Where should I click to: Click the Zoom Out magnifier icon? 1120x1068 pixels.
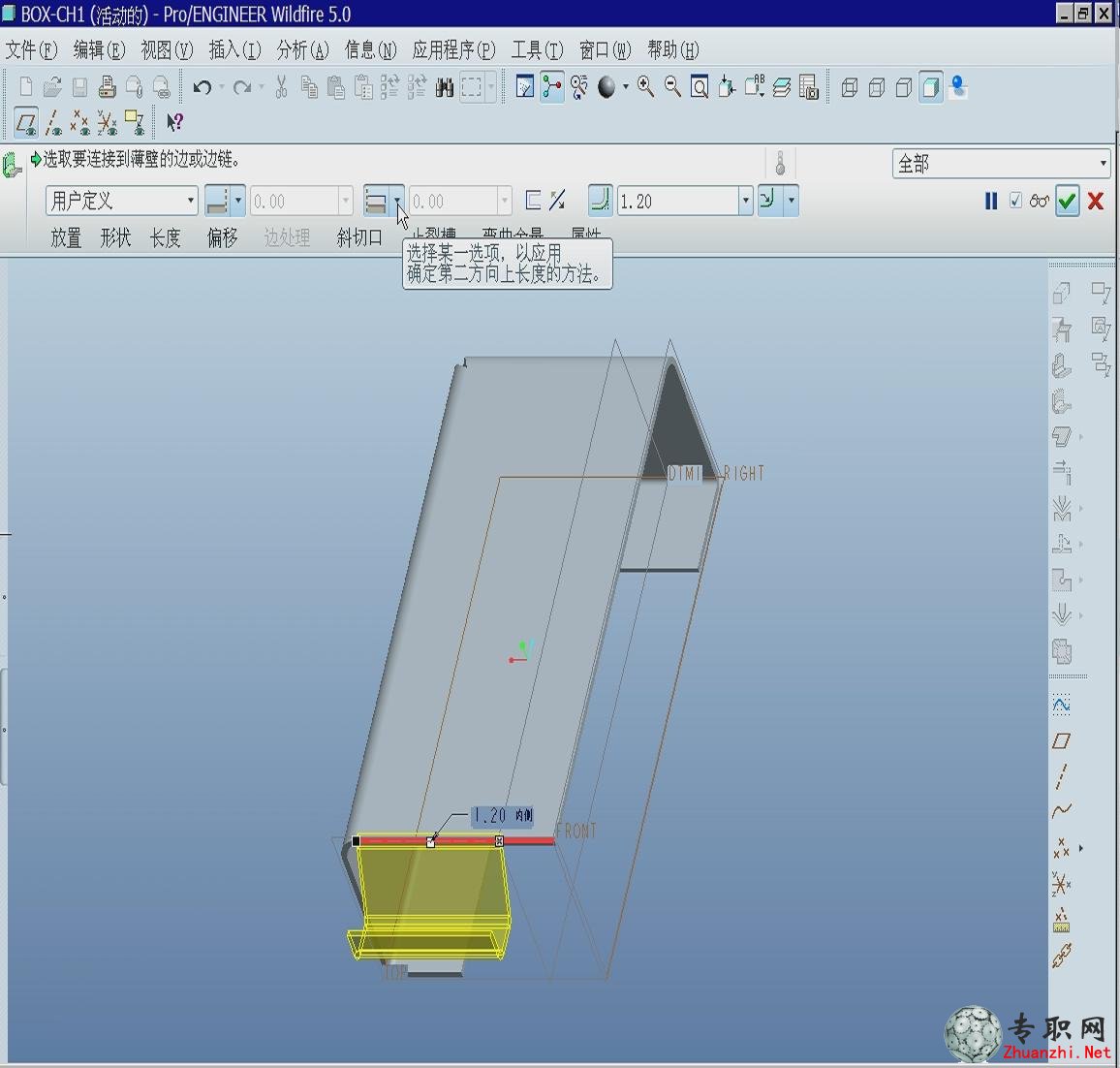[x=672, y=87]
